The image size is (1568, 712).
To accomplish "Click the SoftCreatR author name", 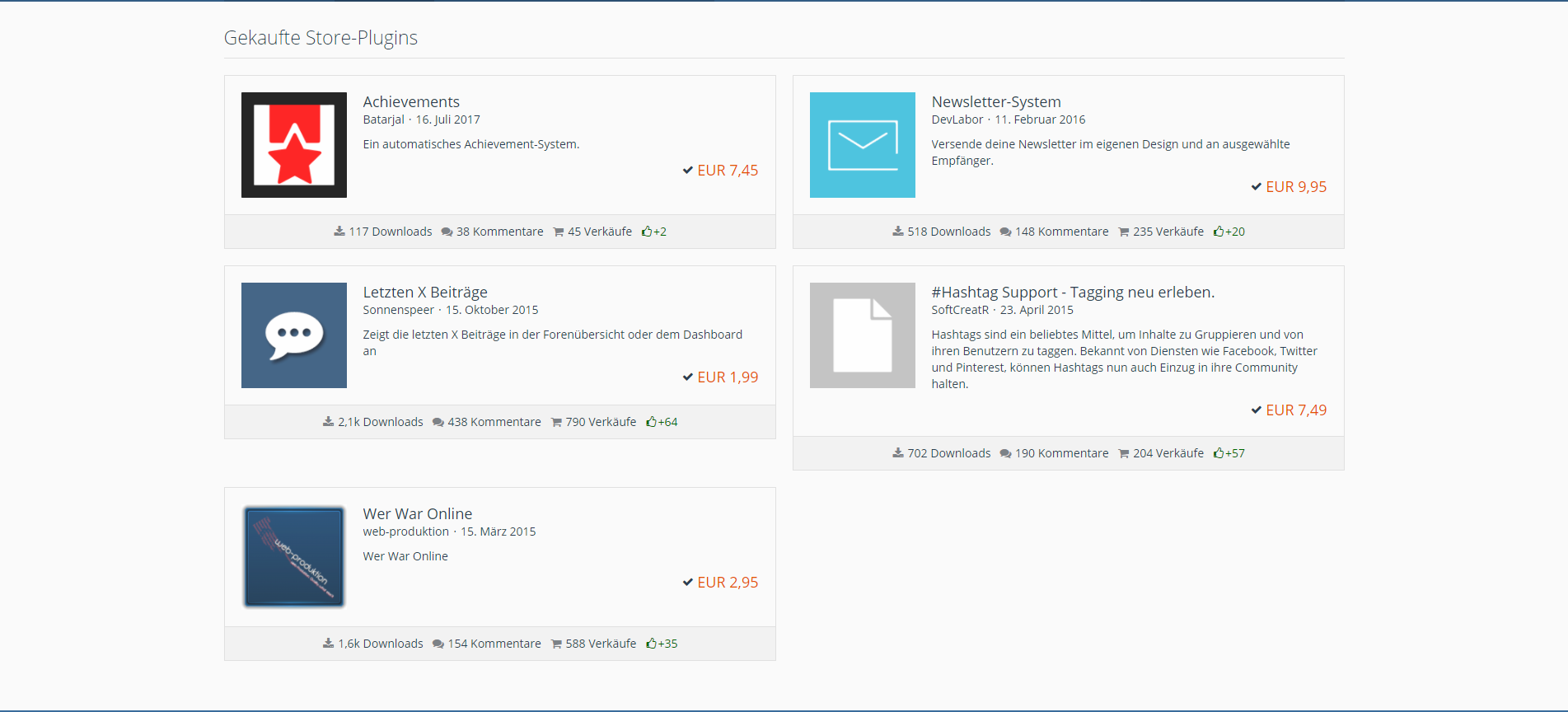I will (x=959, y=310).
